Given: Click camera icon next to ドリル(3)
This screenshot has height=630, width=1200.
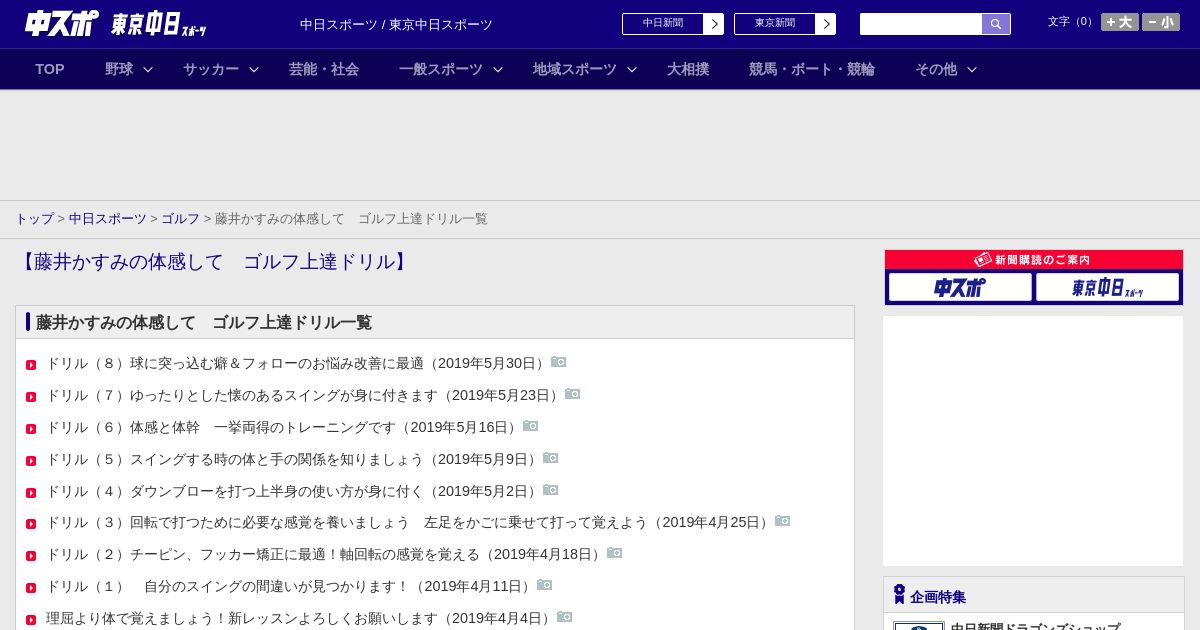Looking at the screenshot, I should pos(783,521).
